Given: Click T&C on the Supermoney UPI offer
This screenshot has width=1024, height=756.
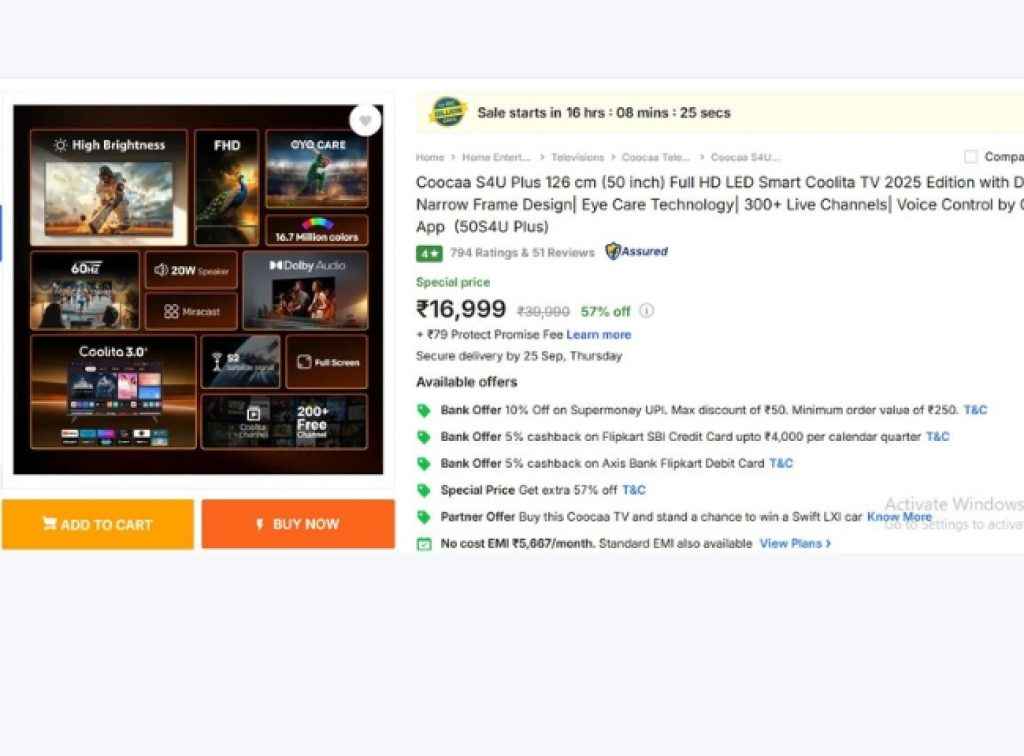Looking at the screenshot, I should (975, 410).
